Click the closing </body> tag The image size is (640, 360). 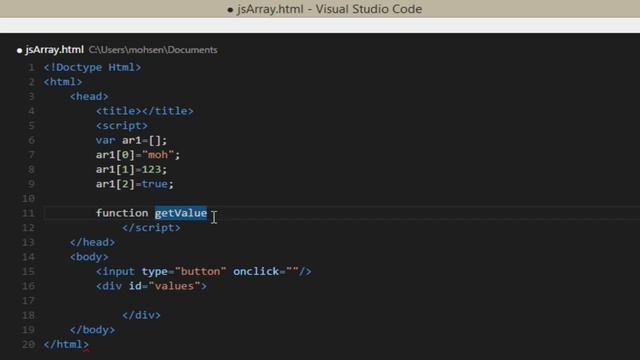pyautogui.click(x=92, y=330)
